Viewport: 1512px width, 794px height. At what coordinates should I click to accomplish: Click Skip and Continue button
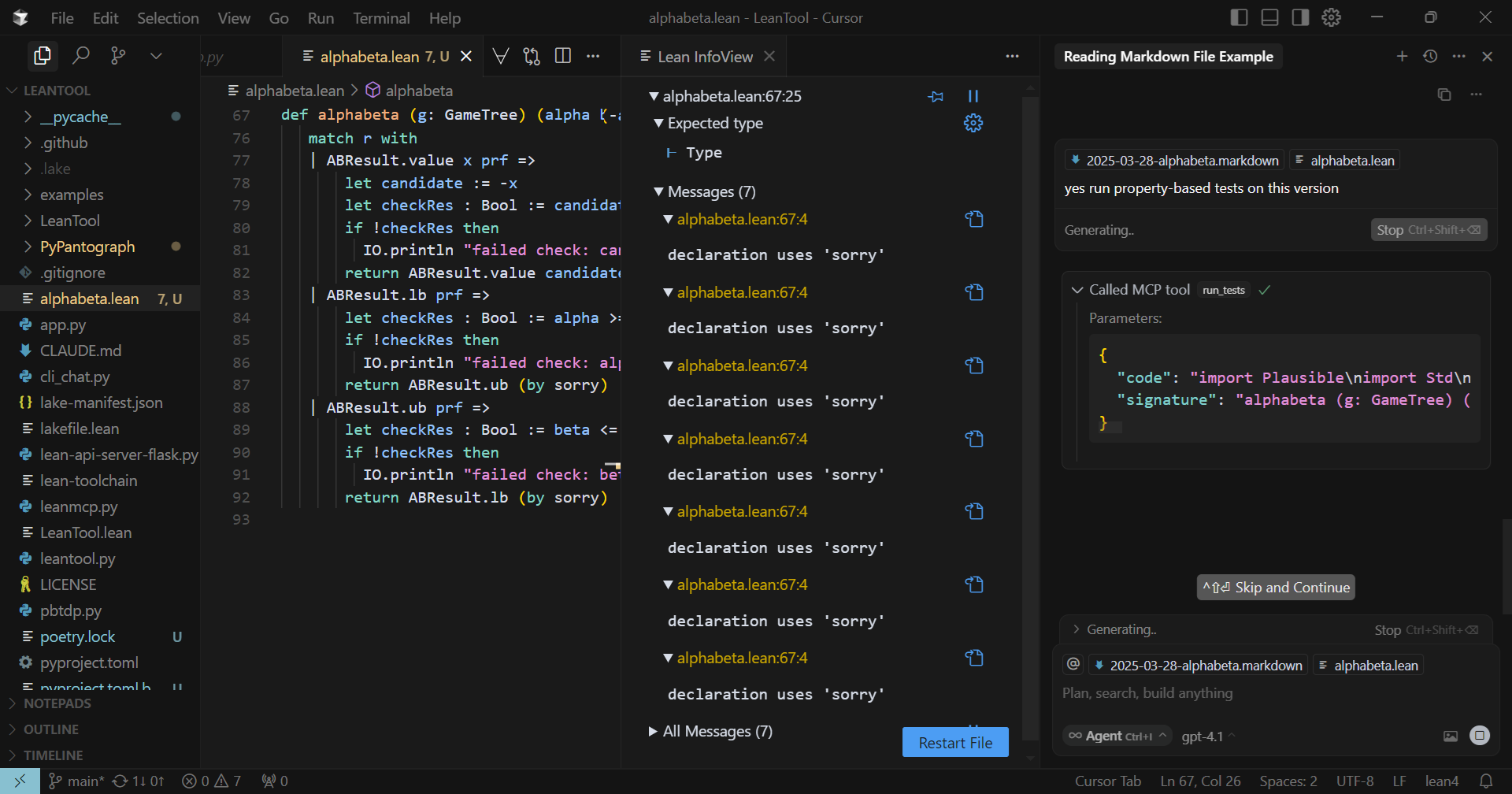(x=1276, y=587)
